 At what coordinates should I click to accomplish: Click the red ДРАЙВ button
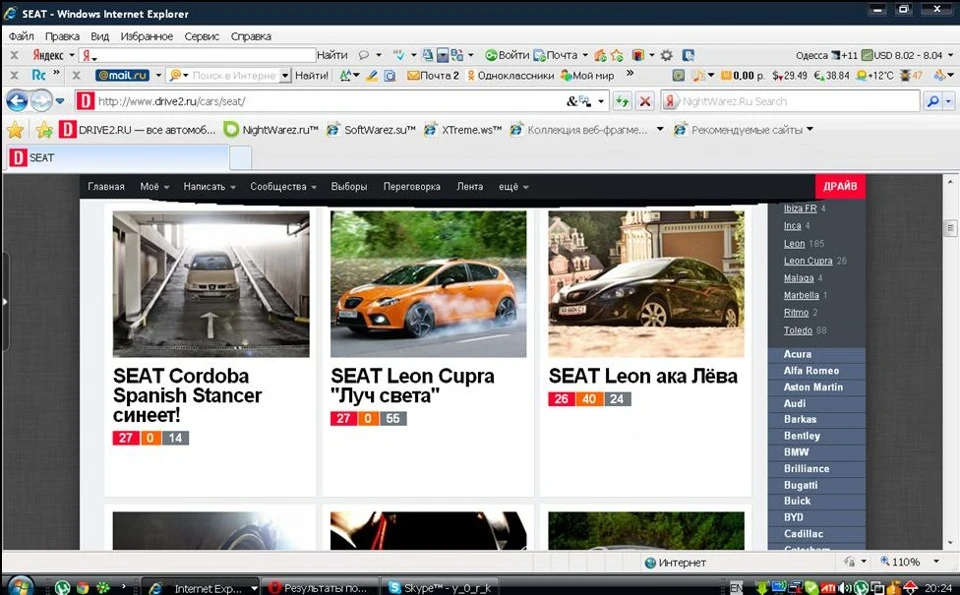coord(840,186)
